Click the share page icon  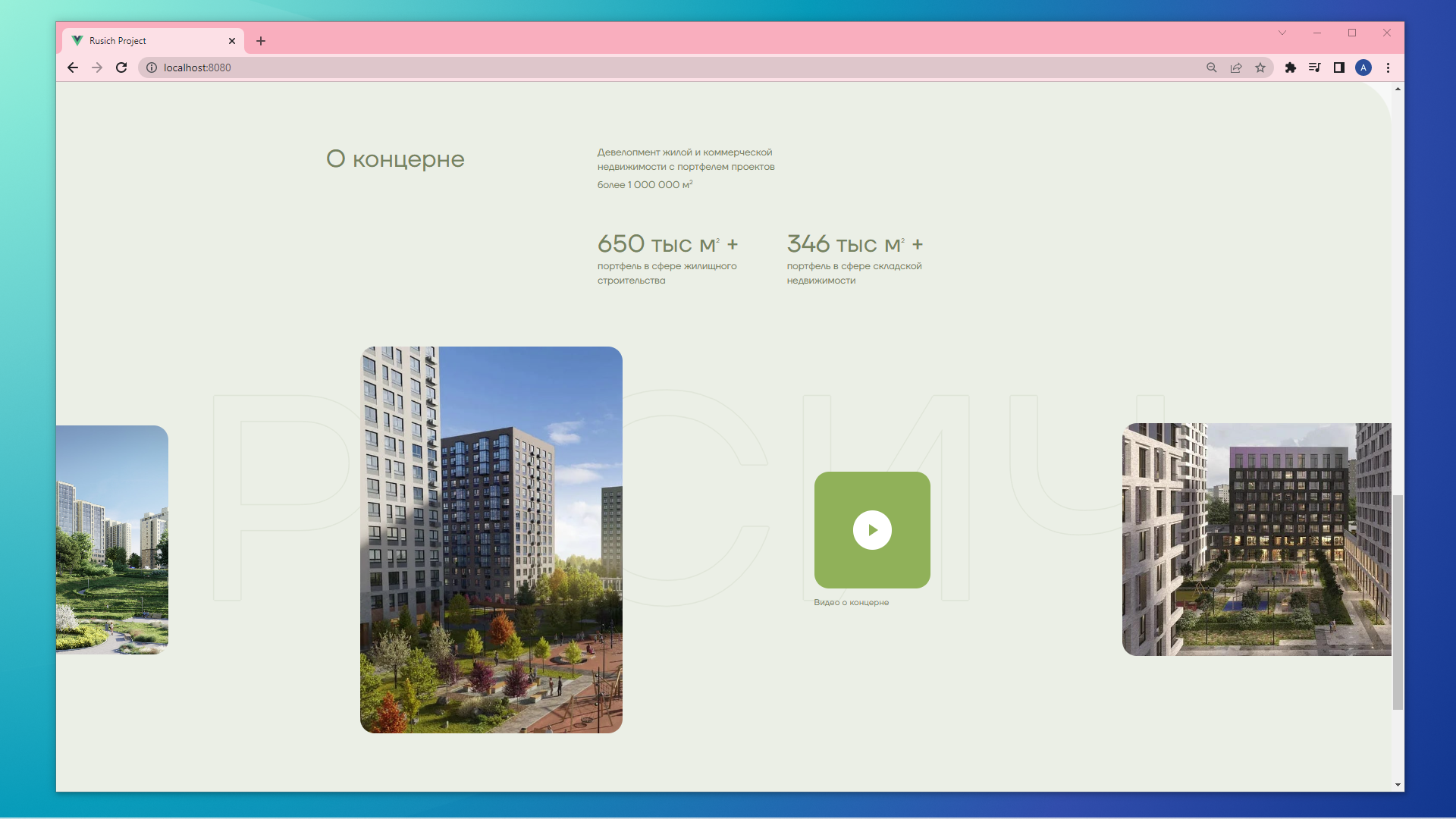point(1236,67)
